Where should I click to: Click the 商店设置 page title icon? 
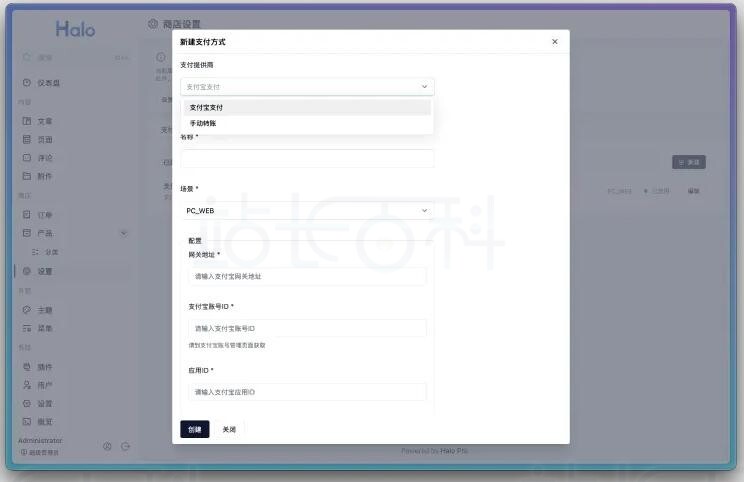[153, 24]
